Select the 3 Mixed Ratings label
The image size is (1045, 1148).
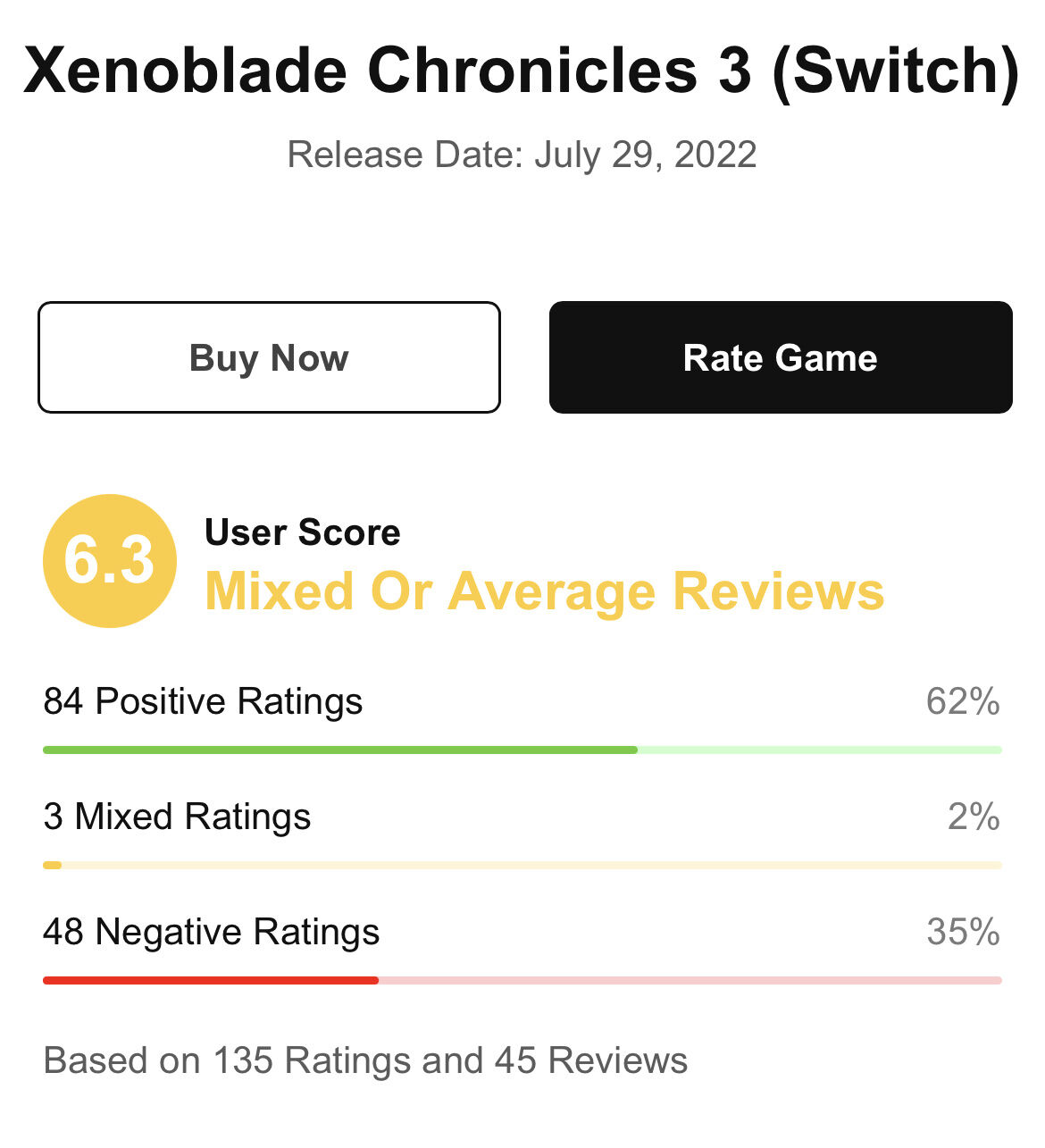point(177,817)
